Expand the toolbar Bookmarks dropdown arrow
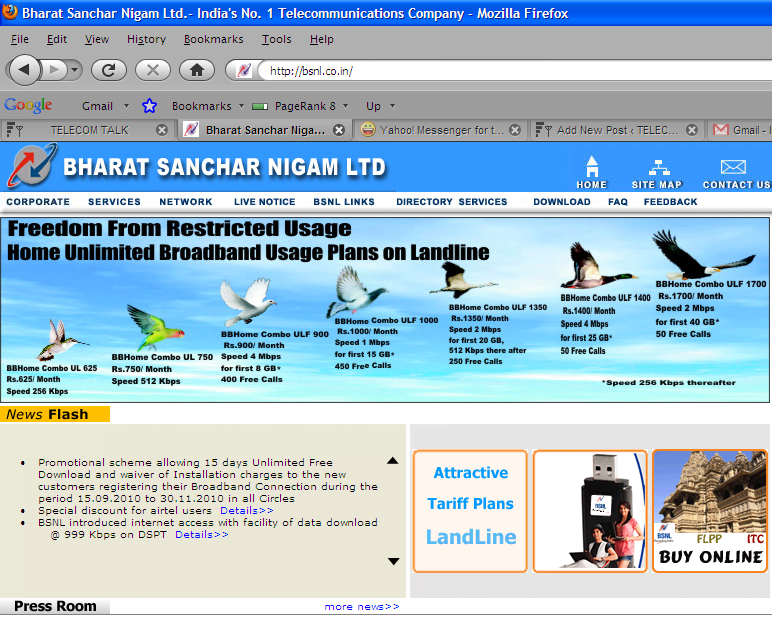Viewport: 772px width, 619px height. 241,105
